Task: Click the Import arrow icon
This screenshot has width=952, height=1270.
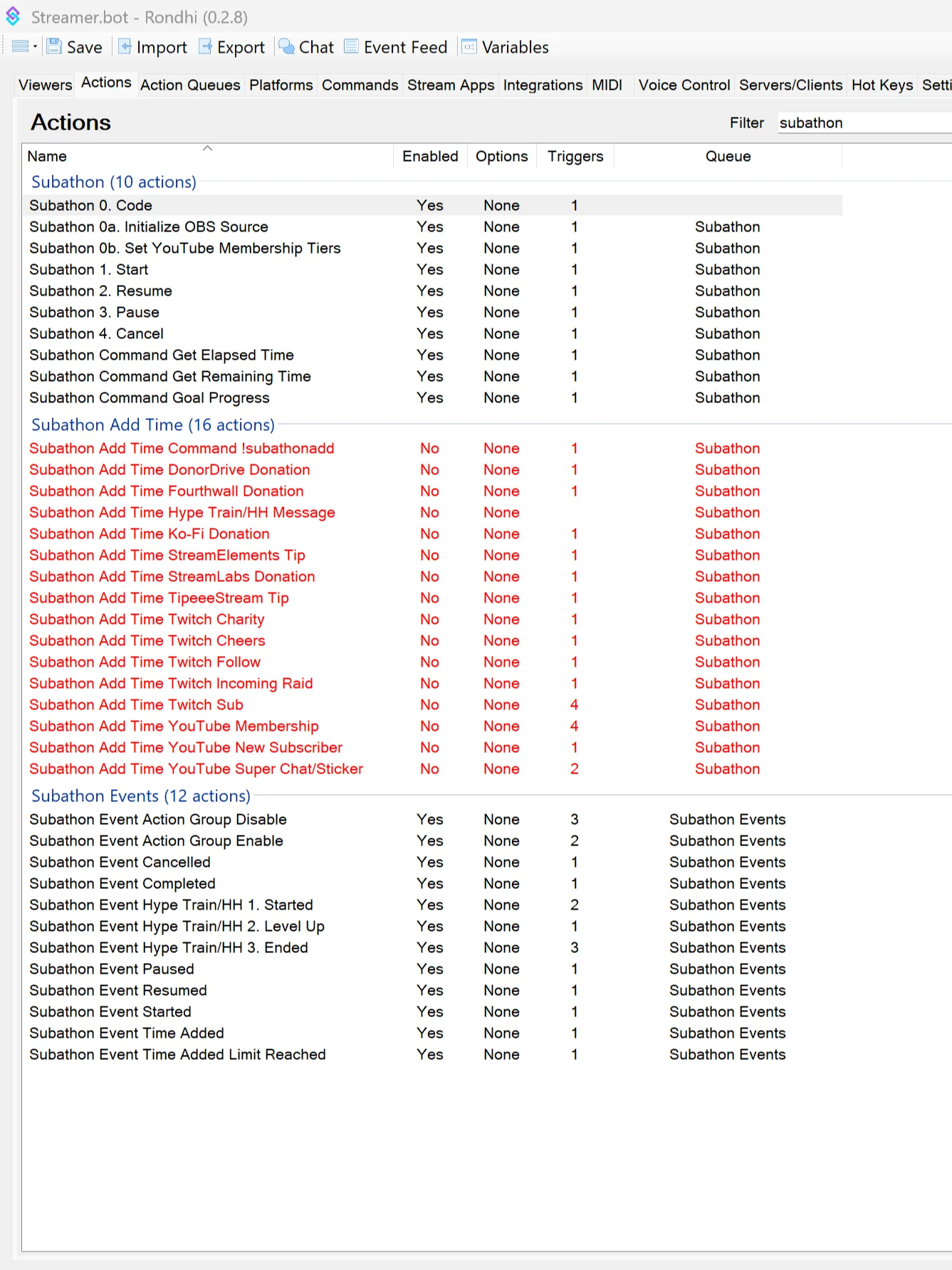Action: coord(125,47)
